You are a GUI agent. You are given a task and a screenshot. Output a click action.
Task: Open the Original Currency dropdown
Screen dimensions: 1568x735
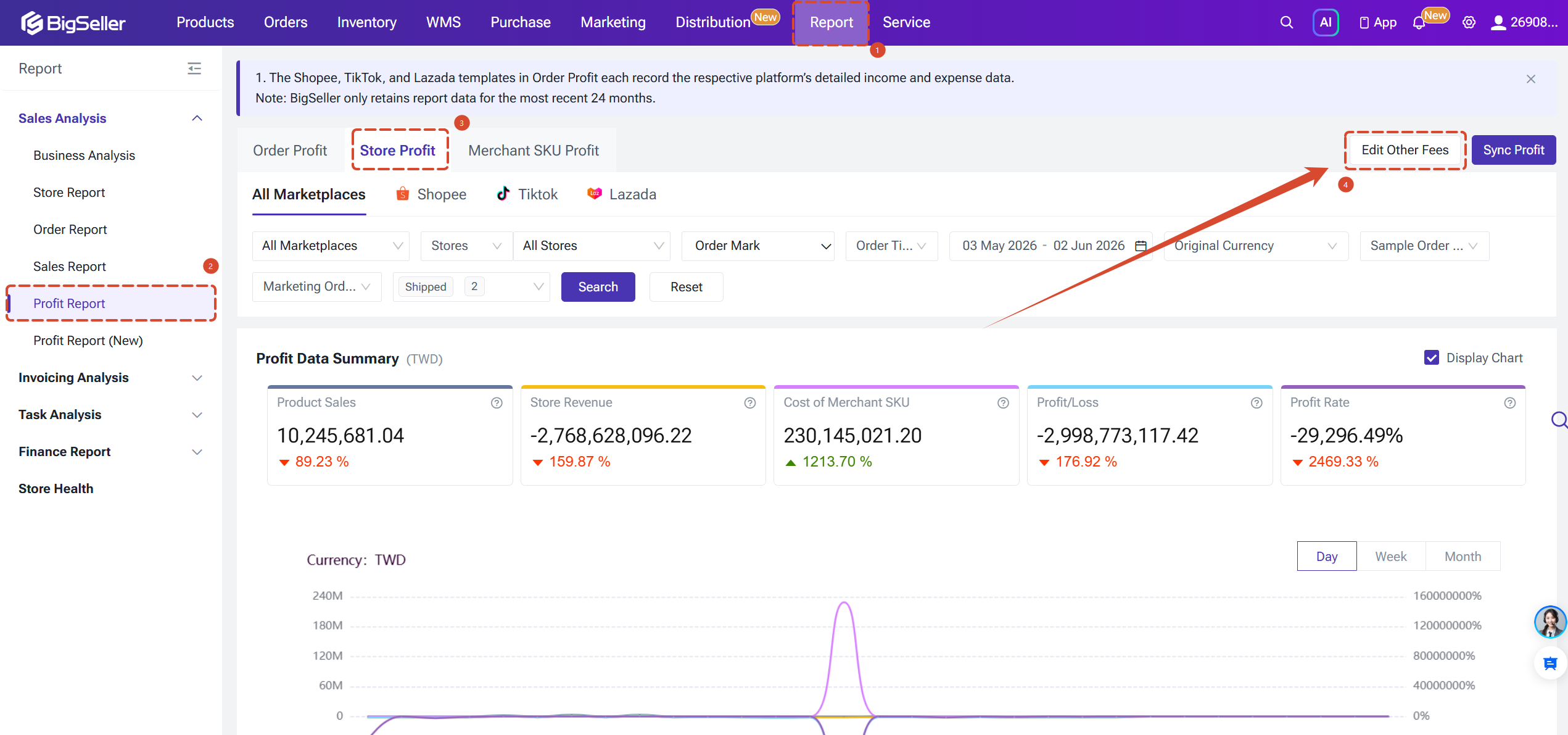click(1256, 246)
